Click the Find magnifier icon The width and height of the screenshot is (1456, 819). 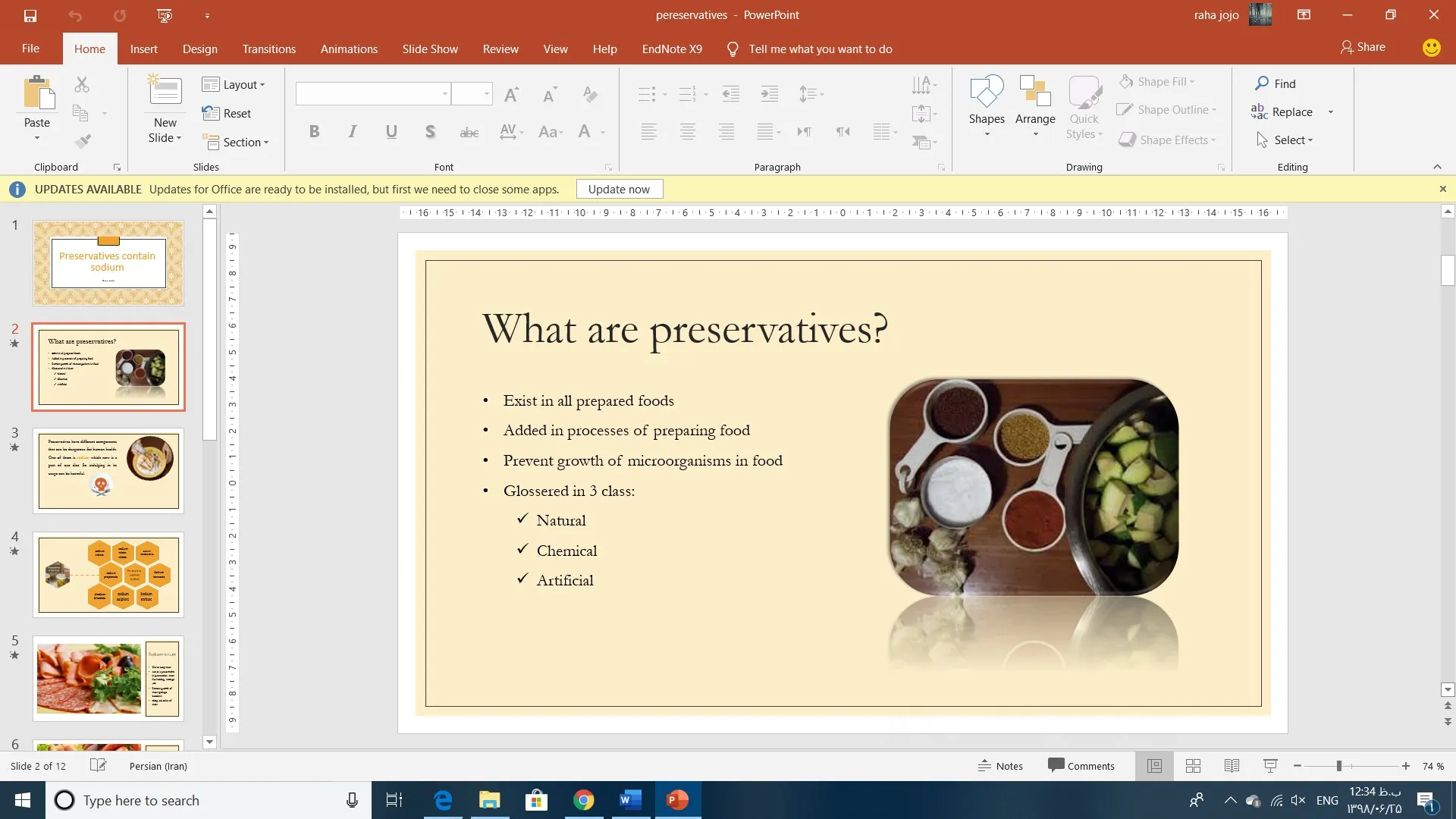coord(1262,83)
